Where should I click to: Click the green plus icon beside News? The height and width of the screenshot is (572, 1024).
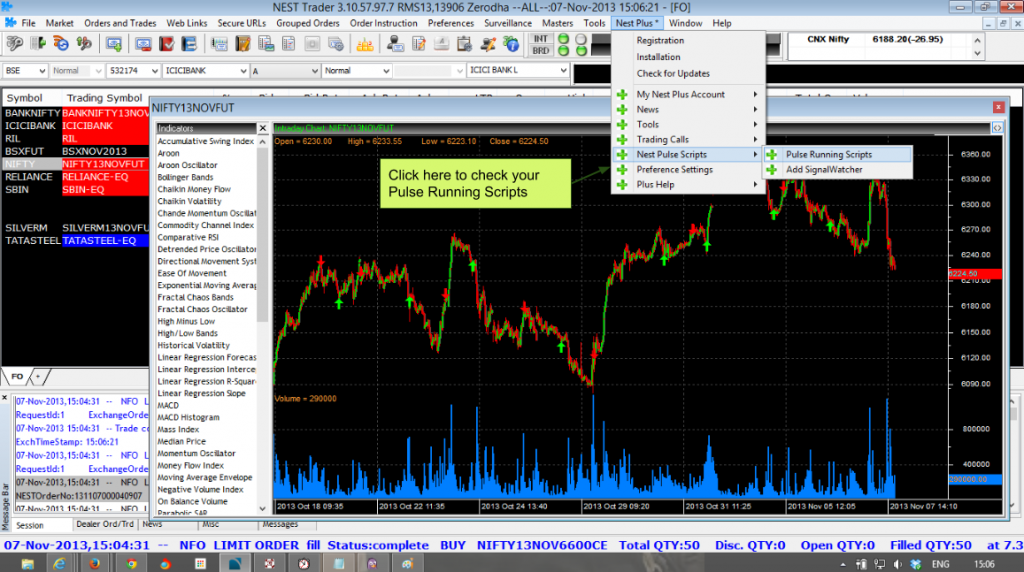tap(621, 110)
